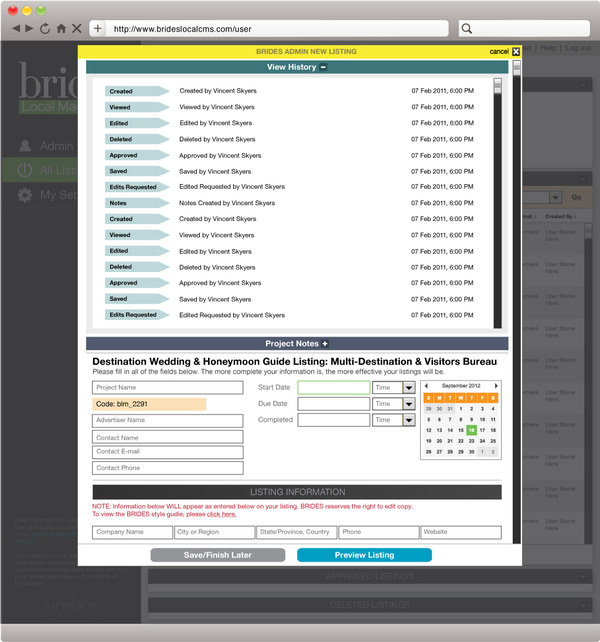
Task: Click the dialog's outer scrollbar thumb
Action: click(x=517, y=68)
